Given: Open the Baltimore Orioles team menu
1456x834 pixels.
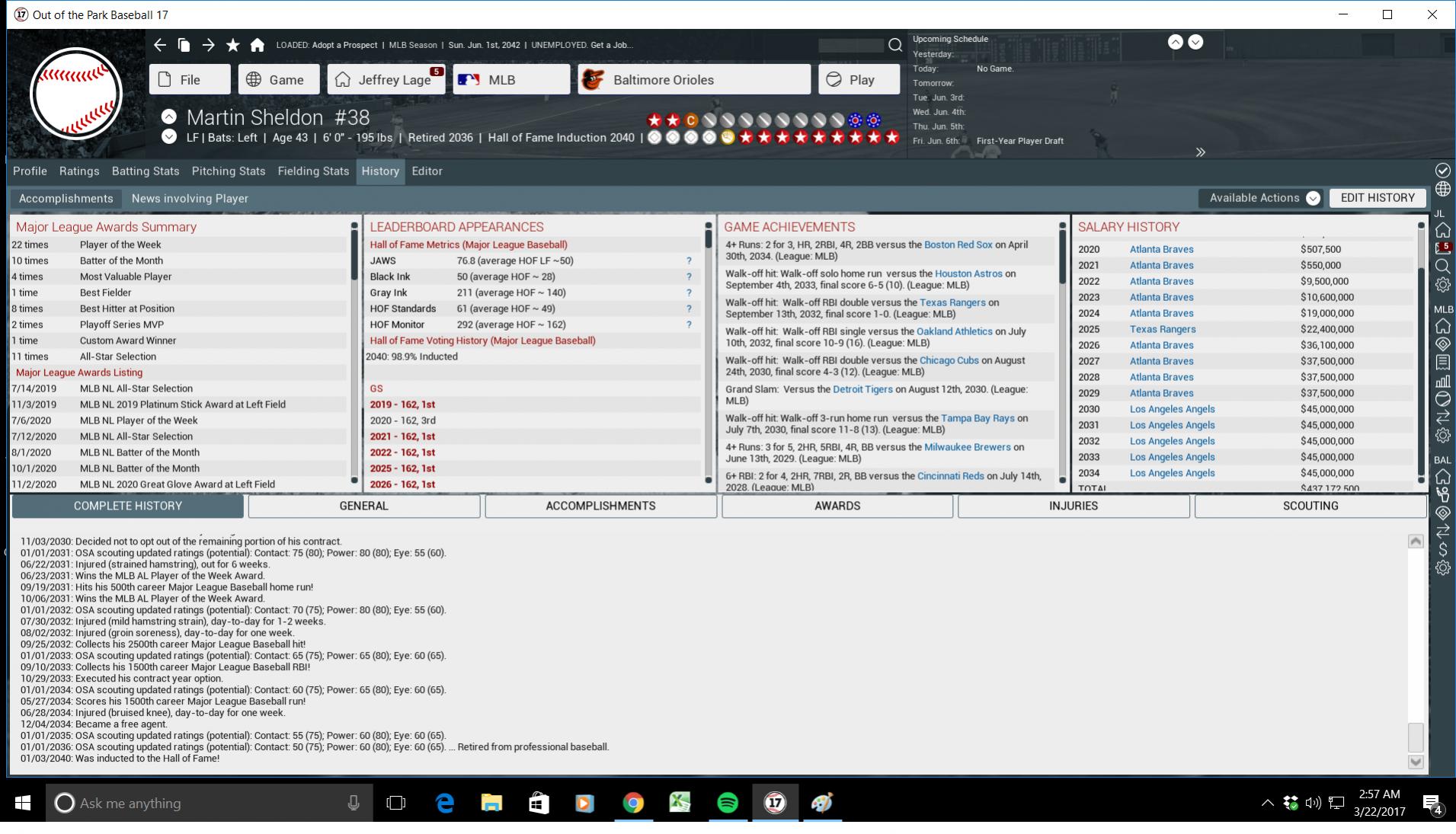Looking at the screenshot, I should 694,79.
